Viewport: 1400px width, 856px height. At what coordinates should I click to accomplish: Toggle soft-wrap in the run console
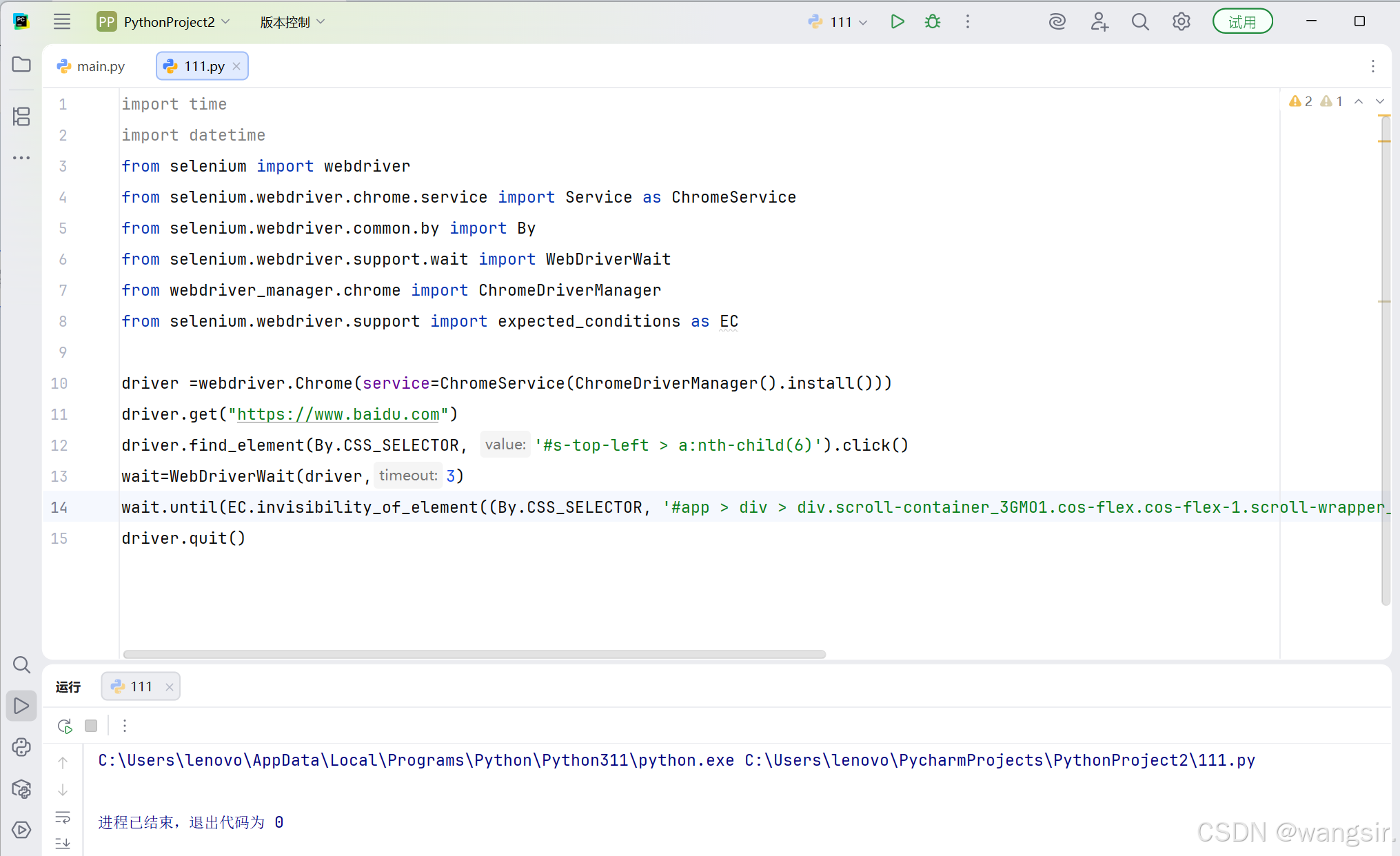tap(63, 817)
